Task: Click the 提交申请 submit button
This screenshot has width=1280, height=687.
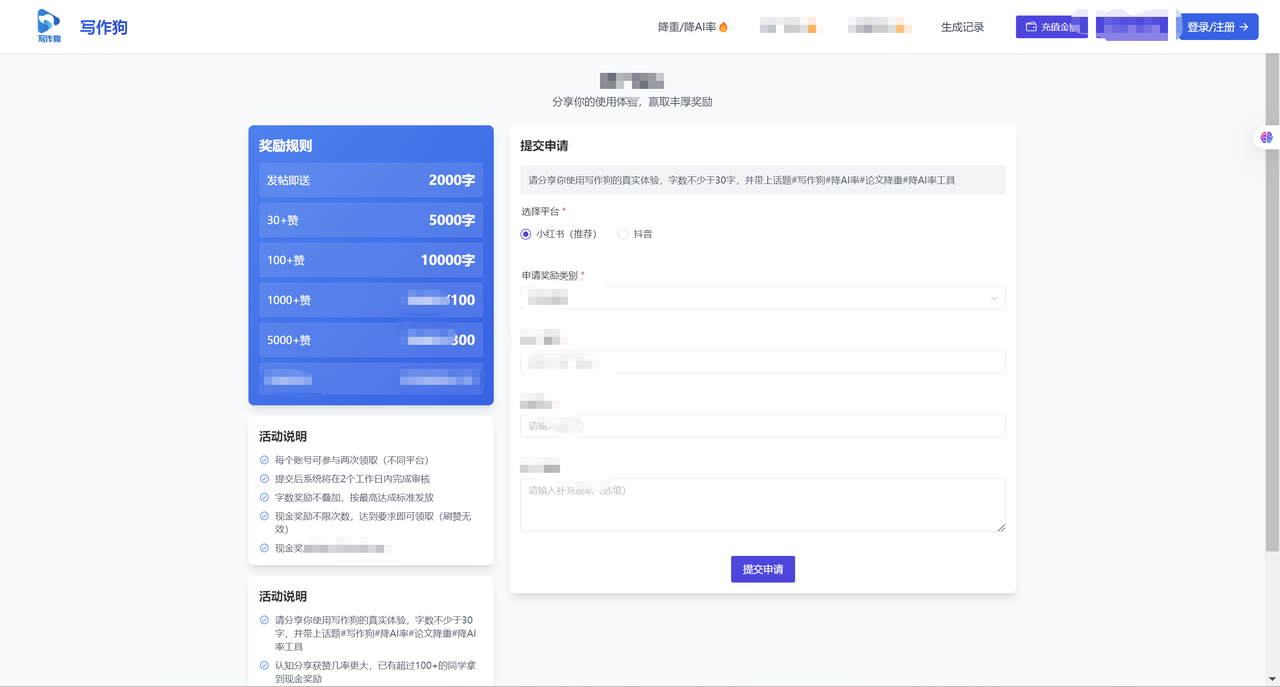Action: 763,569
